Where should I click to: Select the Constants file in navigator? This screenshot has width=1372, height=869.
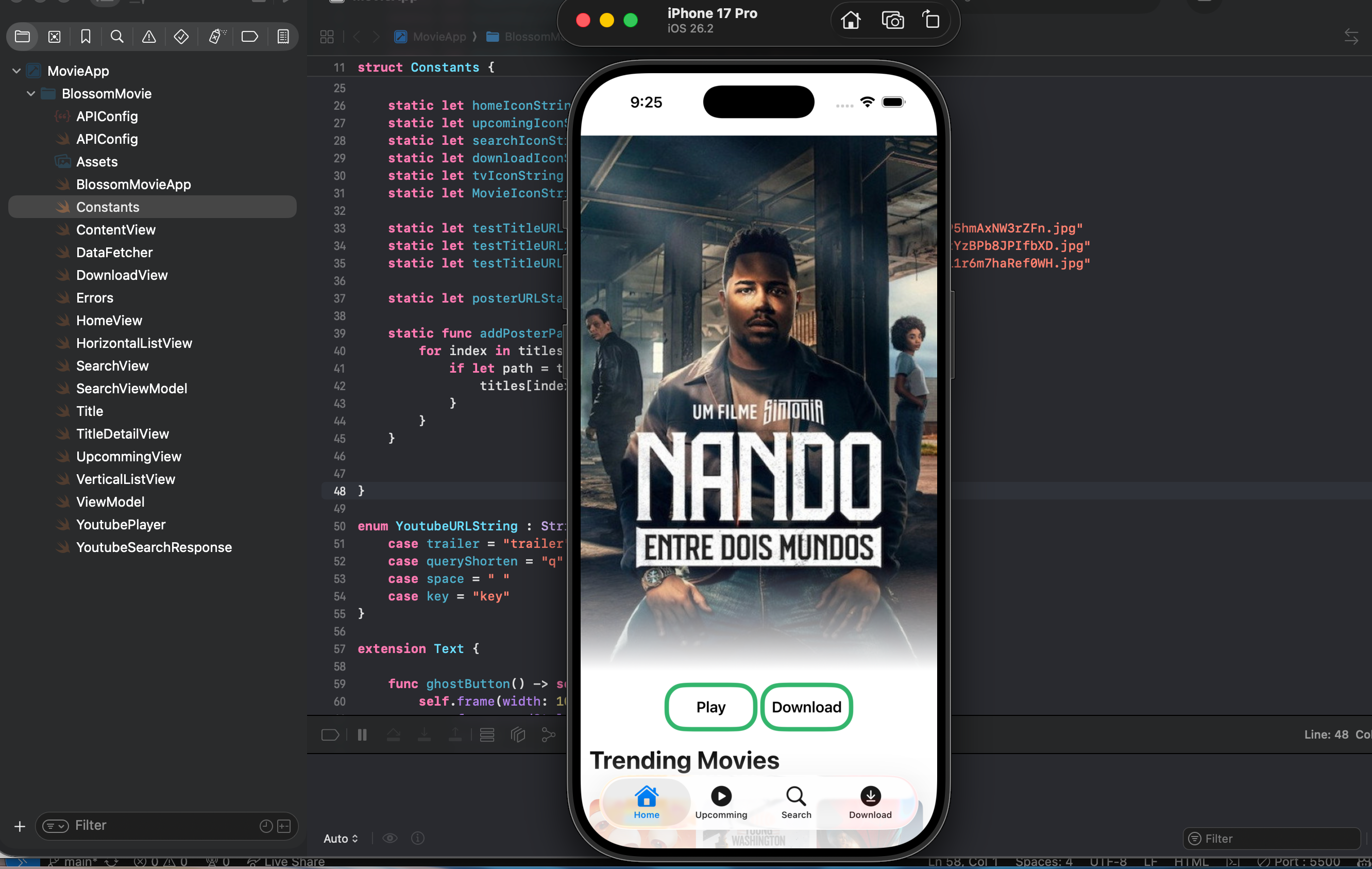coord(152,207)
